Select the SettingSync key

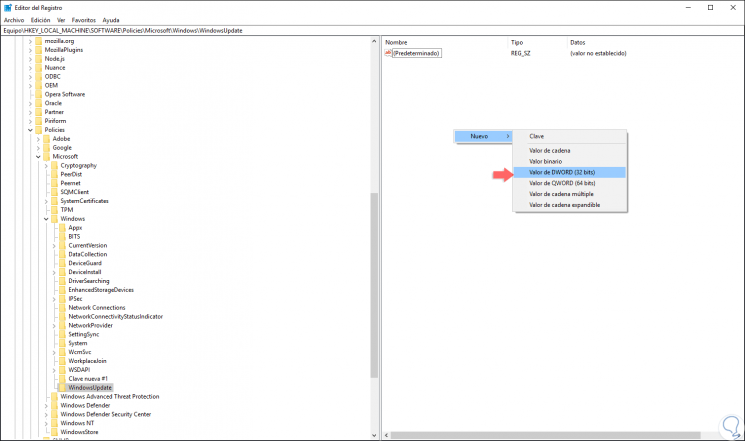coord(84,334)
